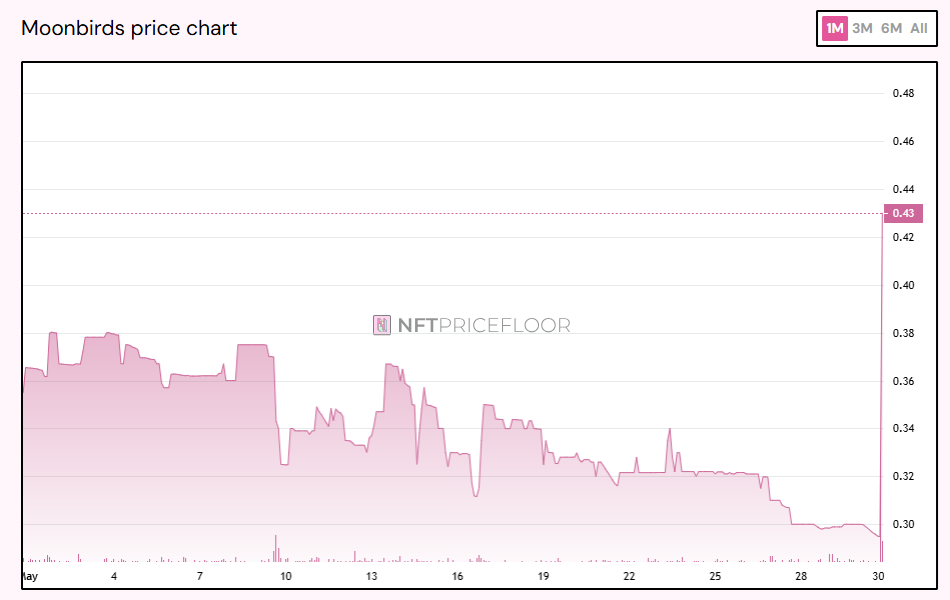Screen dimensions: 950x600
Task: Click the tallest volume bar near May 10
Action: [x=275, y=548]
